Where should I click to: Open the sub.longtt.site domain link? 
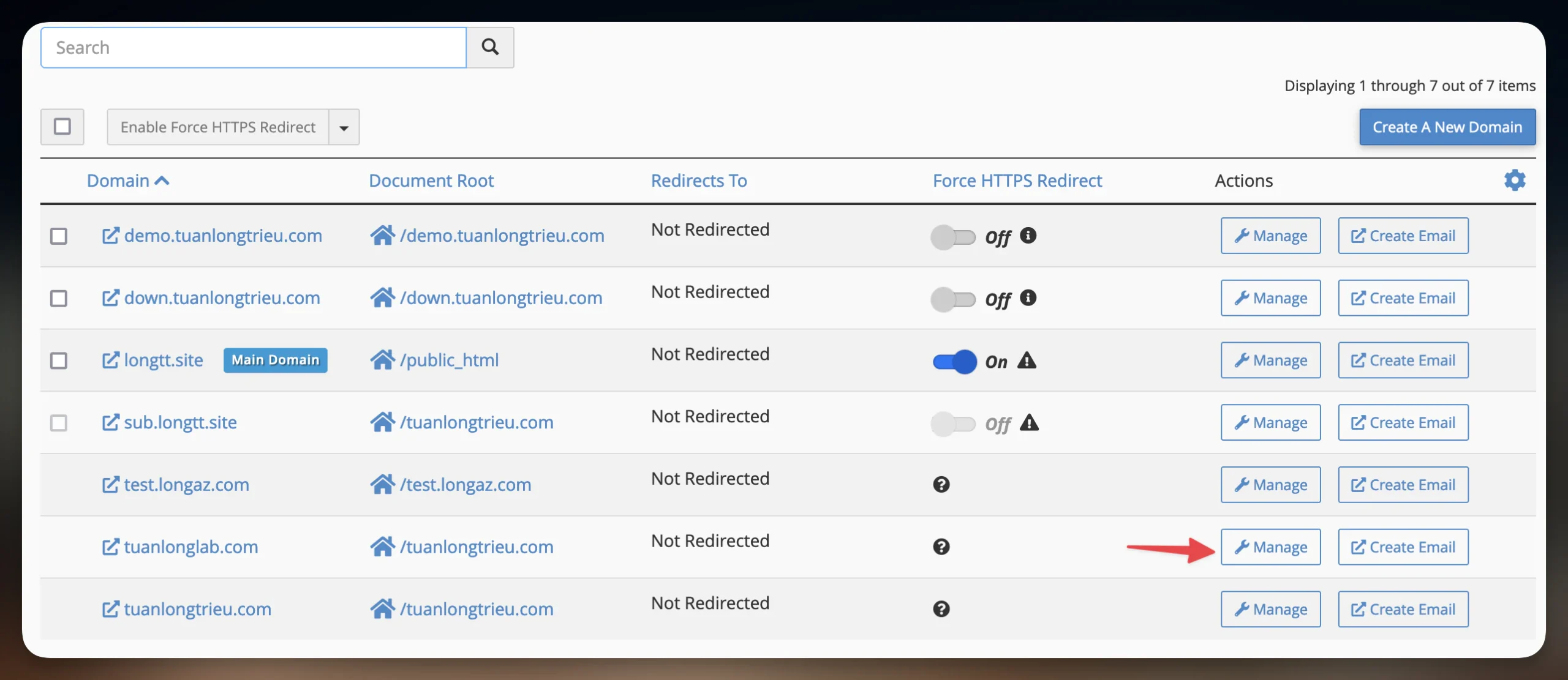click(x=180, y=422)
